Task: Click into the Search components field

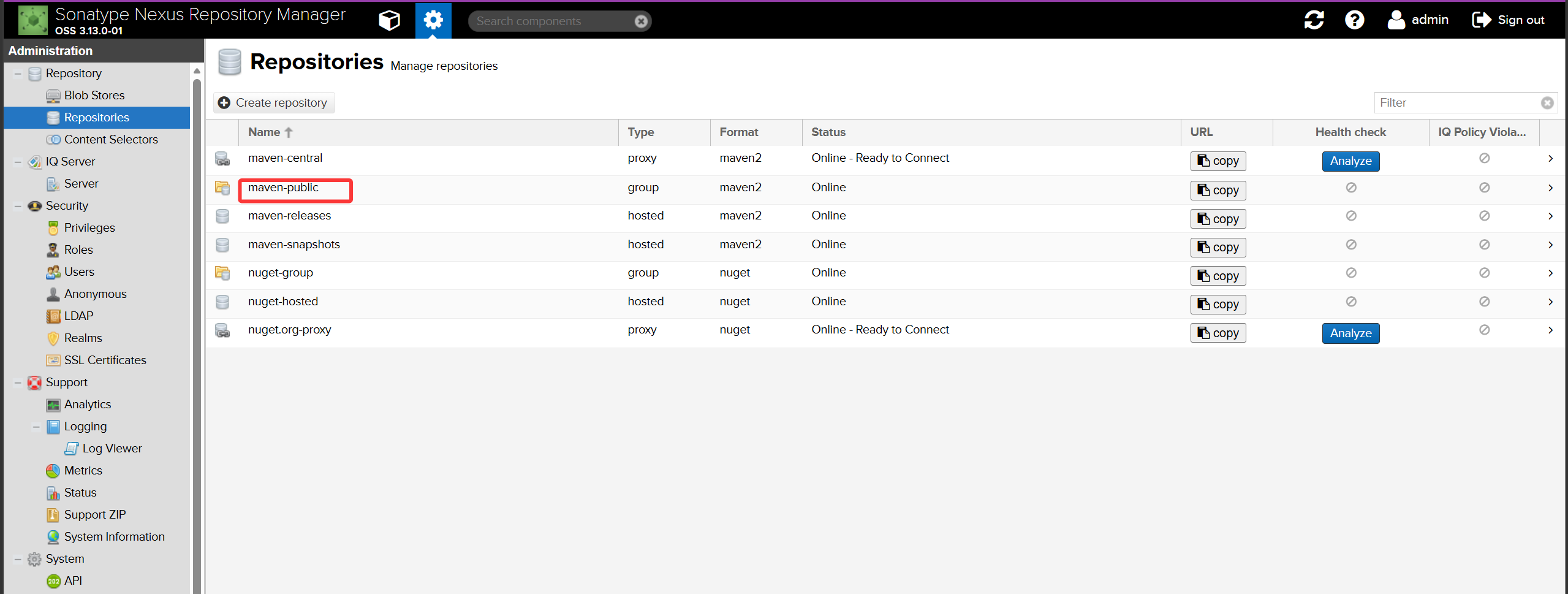Action: 553,21
